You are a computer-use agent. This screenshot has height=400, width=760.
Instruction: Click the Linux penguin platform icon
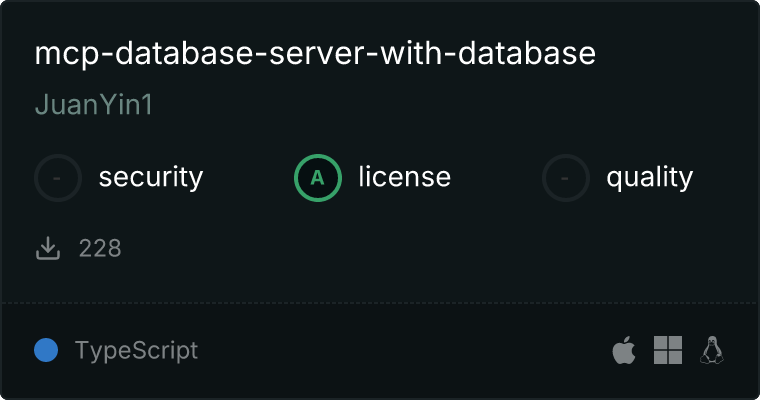coord(712,350)
